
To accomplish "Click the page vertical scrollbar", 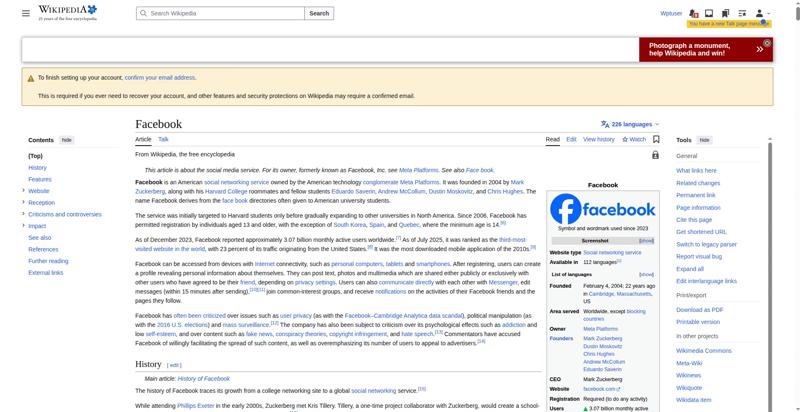I will tap(797, 12).
